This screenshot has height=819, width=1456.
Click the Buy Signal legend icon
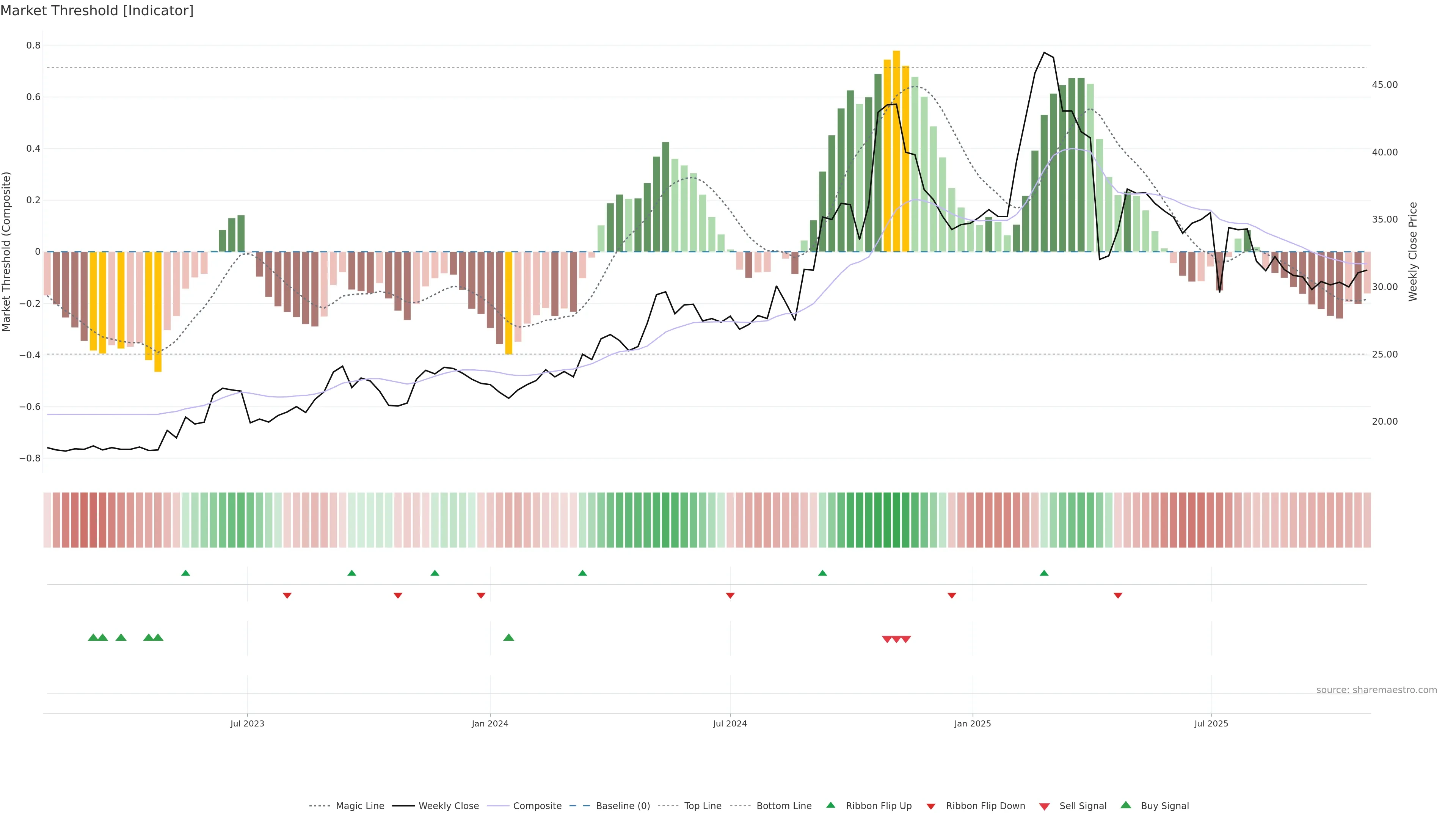point(1126,805)
